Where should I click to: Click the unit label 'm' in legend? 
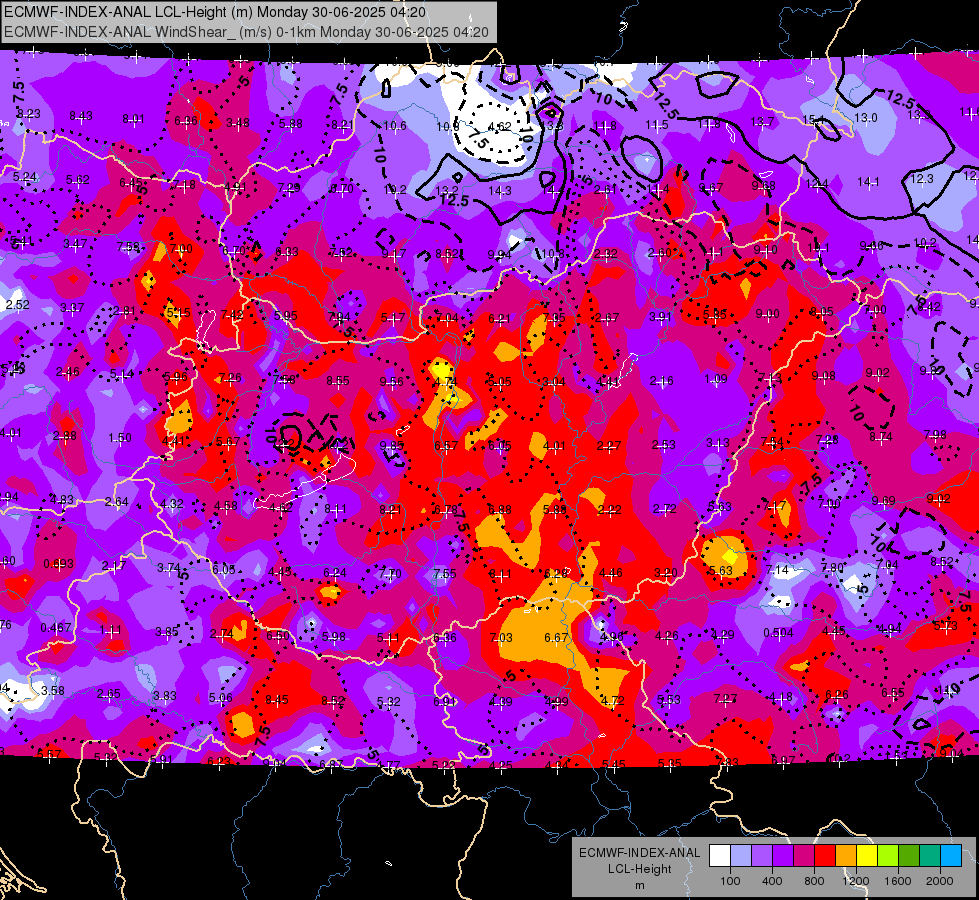point(639,885)
